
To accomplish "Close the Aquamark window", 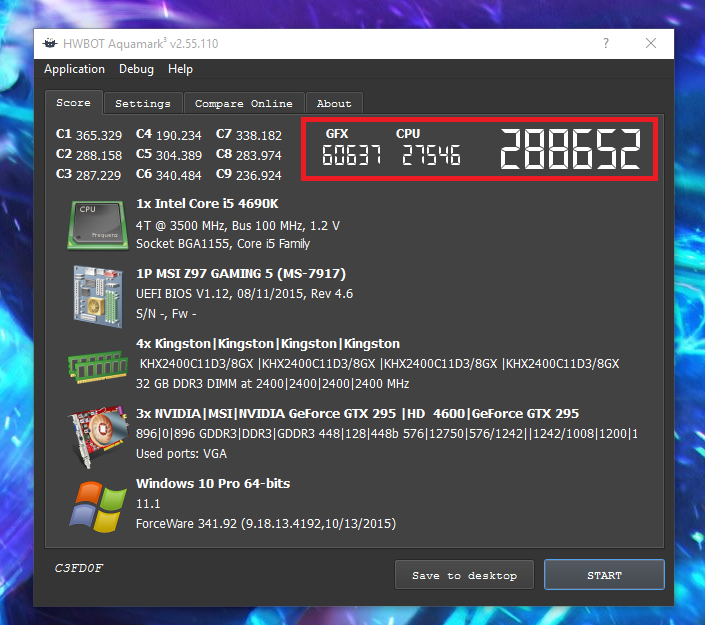I will [x=651, y=43].
